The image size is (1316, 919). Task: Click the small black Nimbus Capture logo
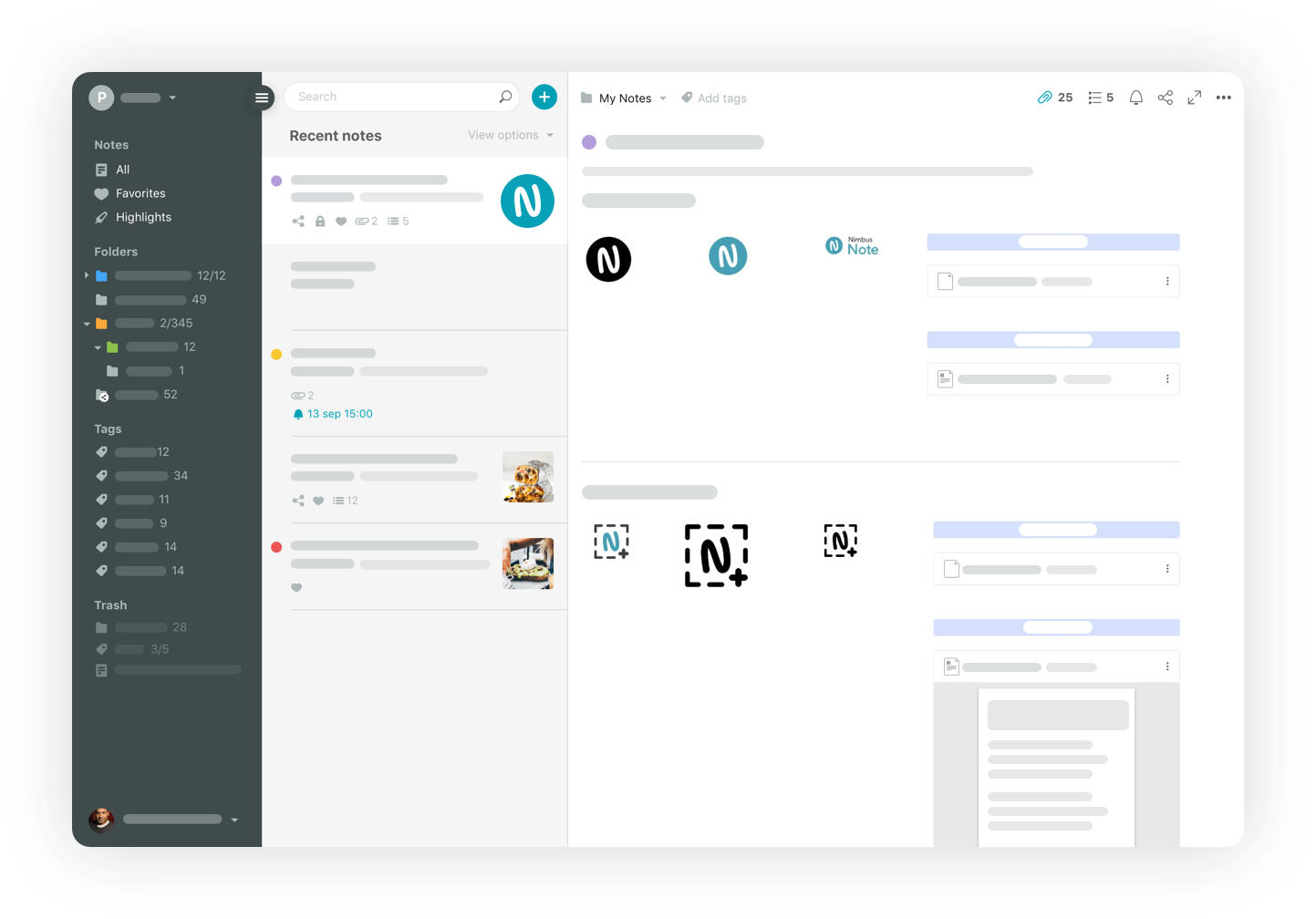tap(841, 541)
